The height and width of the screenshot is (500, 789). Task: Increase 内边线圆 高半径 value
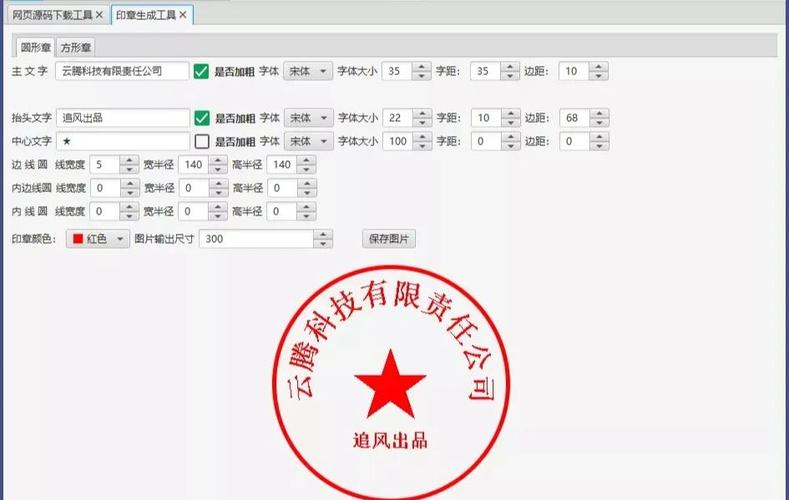click(307, 184)
